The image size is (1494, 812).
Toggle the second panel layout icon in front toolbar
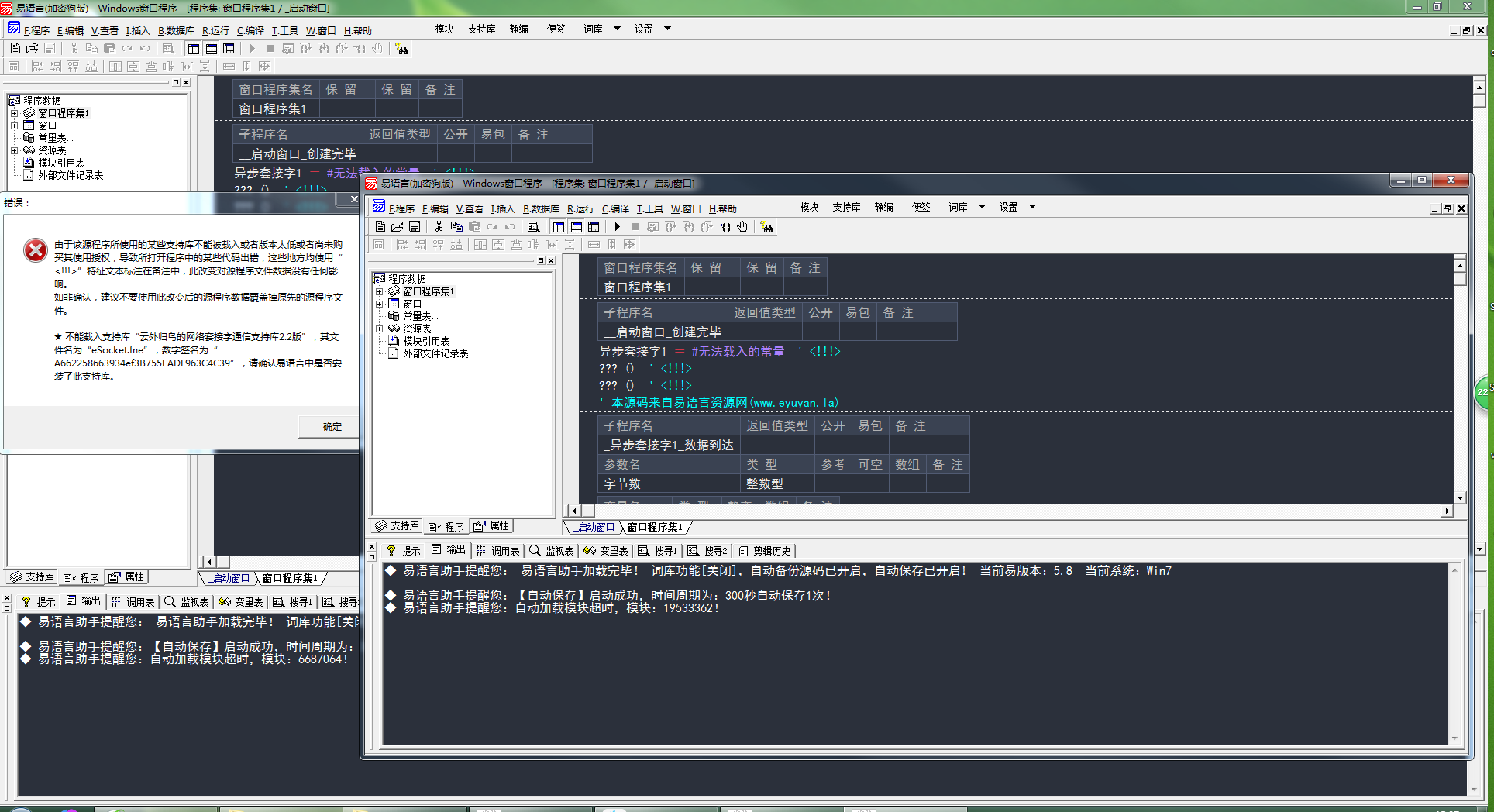coord(577,227)
